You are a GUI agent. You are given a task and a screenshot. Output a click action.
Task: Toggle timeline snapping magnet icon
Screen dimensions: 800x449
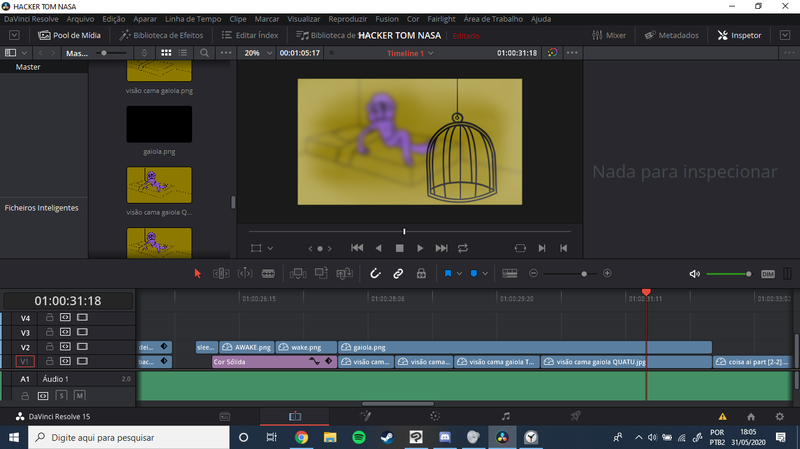pos(375,273)
